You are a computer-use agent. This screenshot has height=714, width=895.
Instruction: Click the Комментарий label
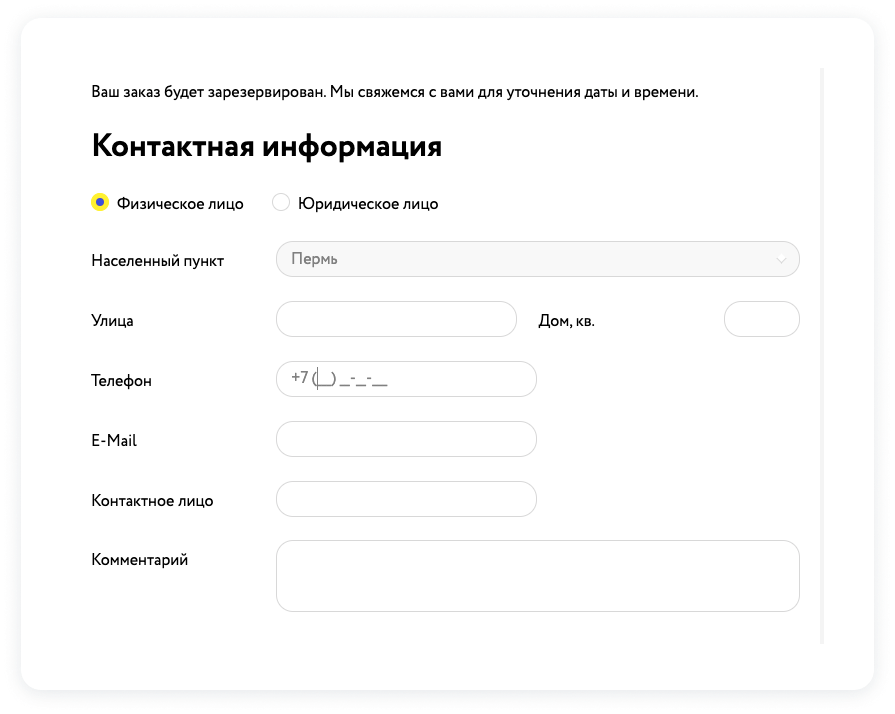point(140,559)
